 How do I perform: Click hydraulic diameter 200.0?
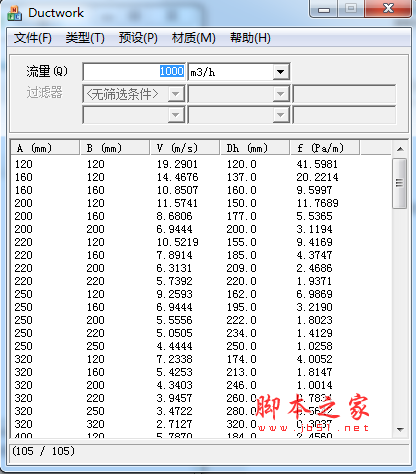pos(241,229)
